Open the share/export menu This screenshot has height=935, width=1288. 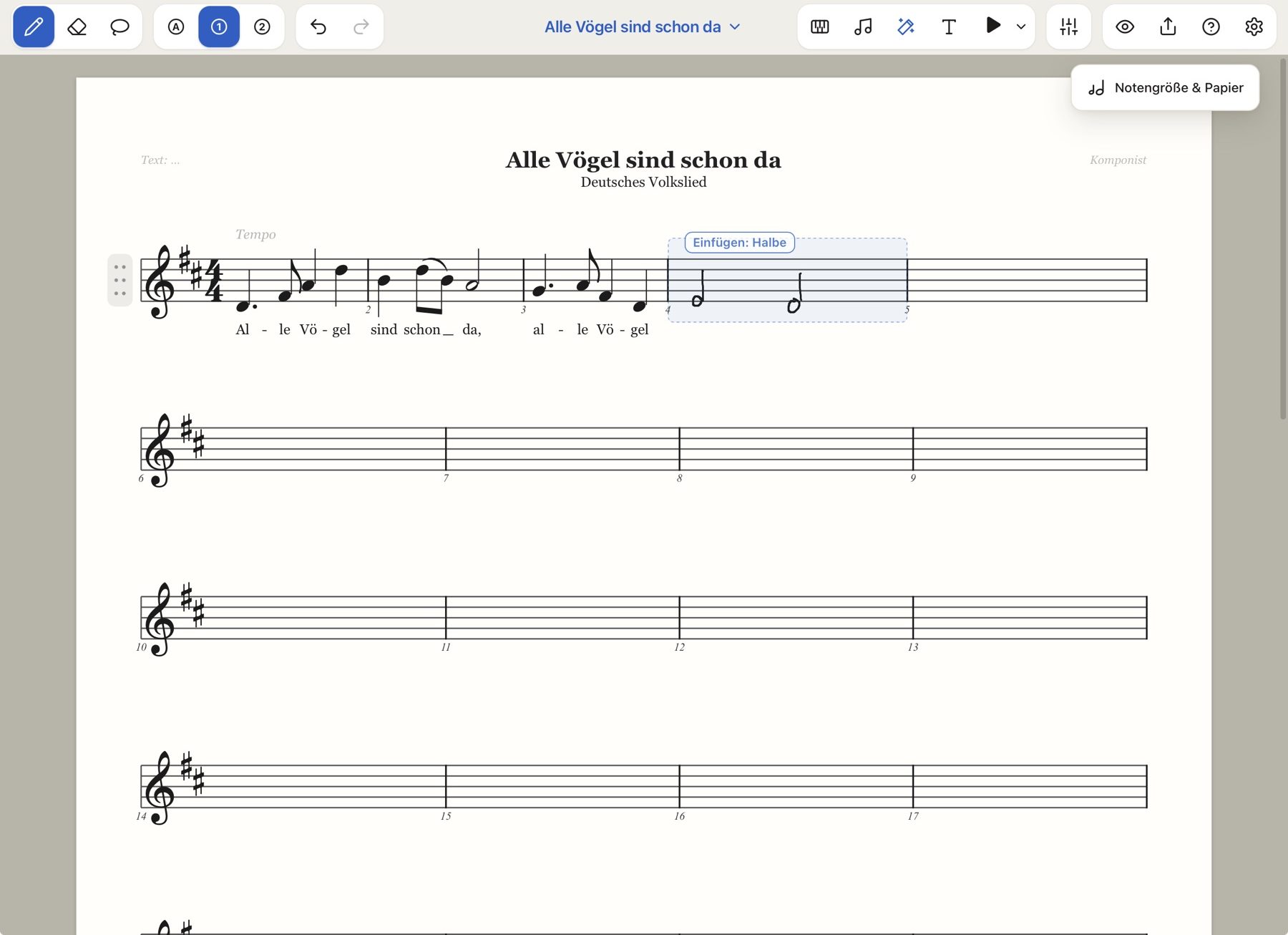1168,27
